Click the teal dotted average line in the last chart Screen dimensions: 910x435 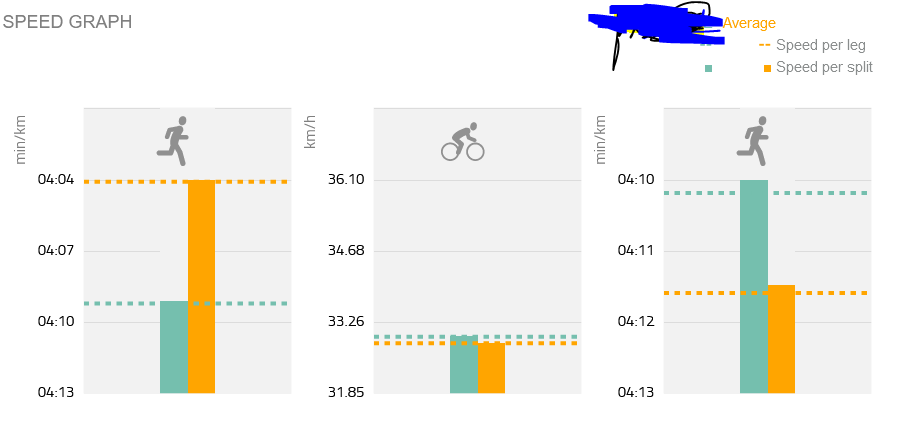tap(830, 193)
